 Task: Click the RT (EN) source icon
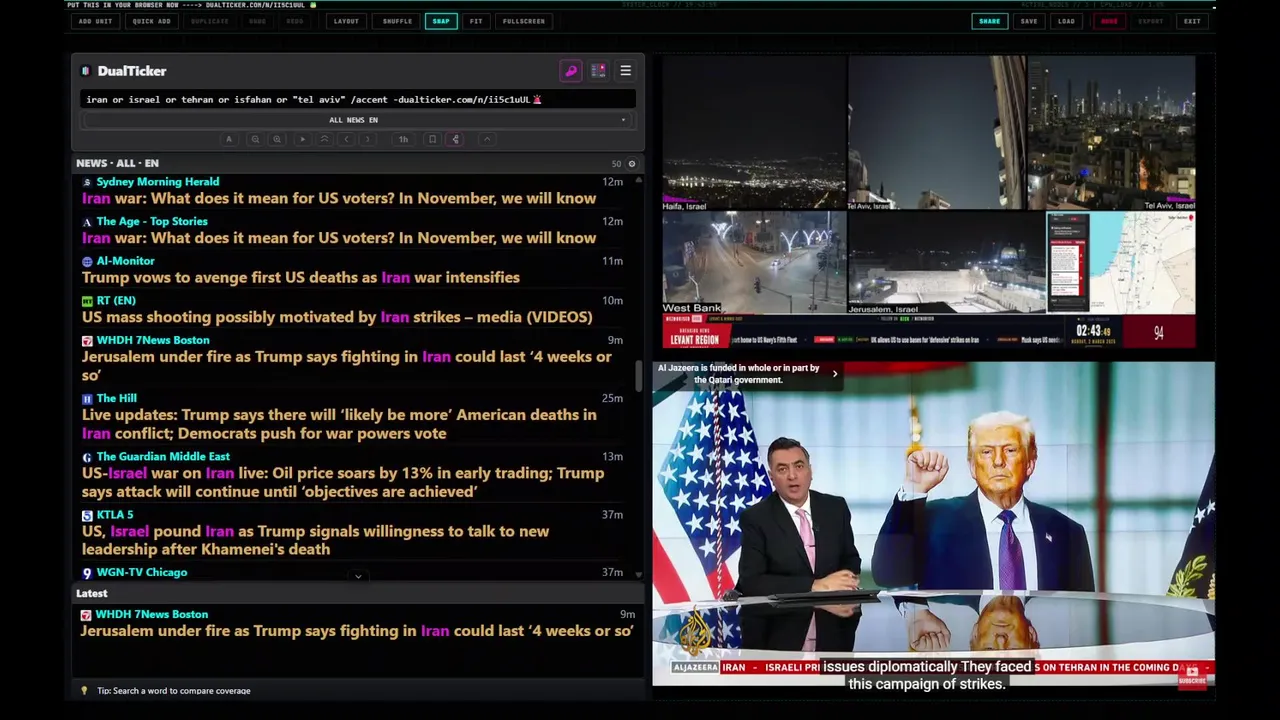[87, 301]
